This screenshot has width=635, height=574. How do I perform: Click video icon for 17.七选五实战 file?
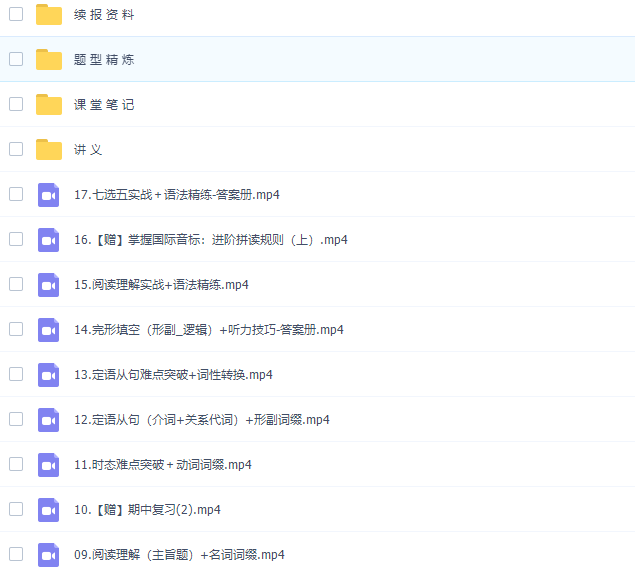(49, 194)
